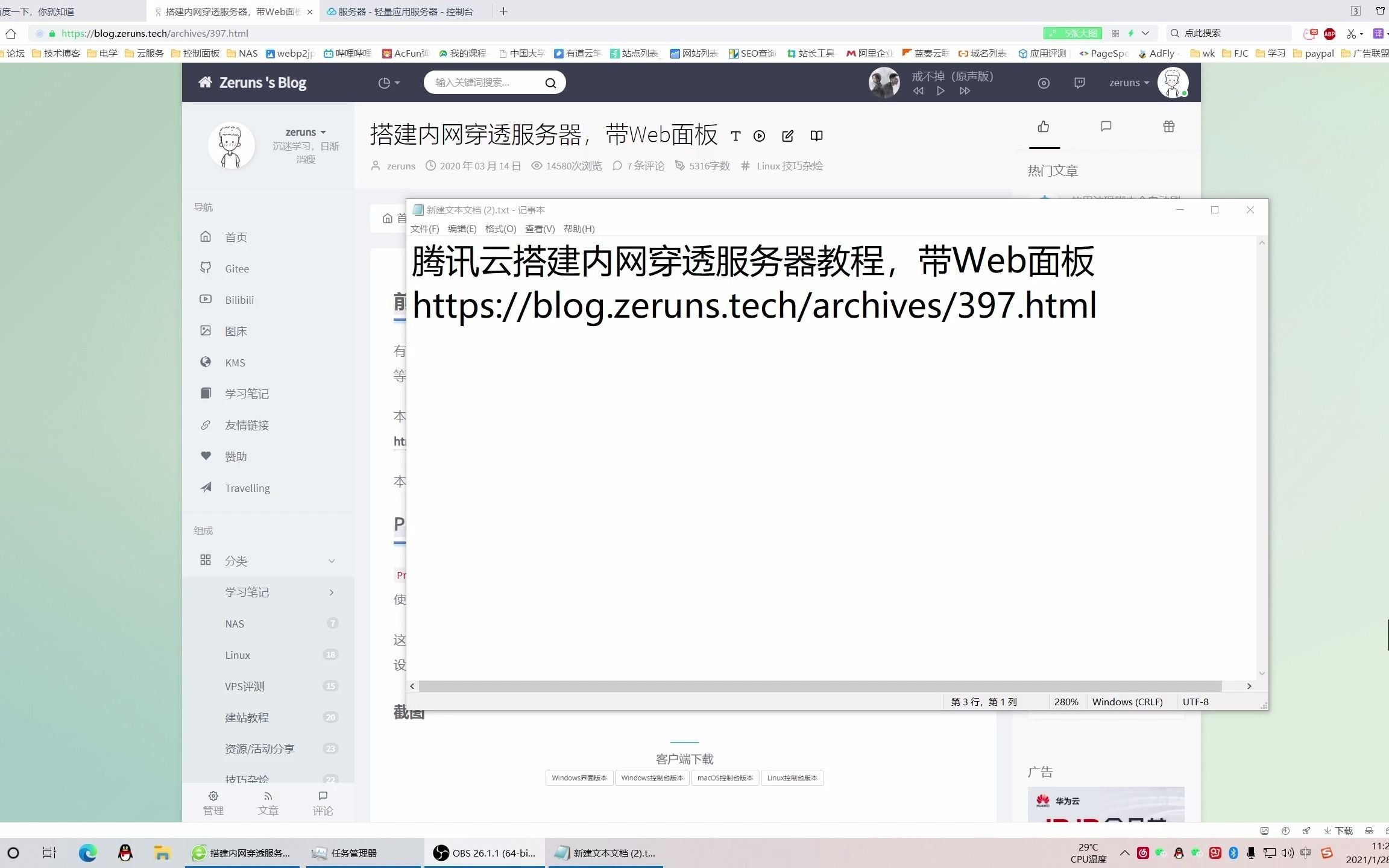
Task: Click the font size T icon by title
Action: [735, 136]
